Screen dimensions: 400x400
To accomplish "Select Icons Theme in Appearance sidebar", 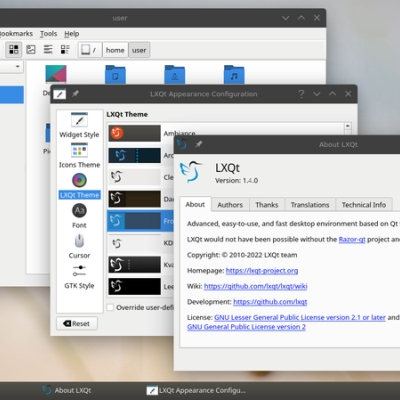I will click(x=79, y=156).
